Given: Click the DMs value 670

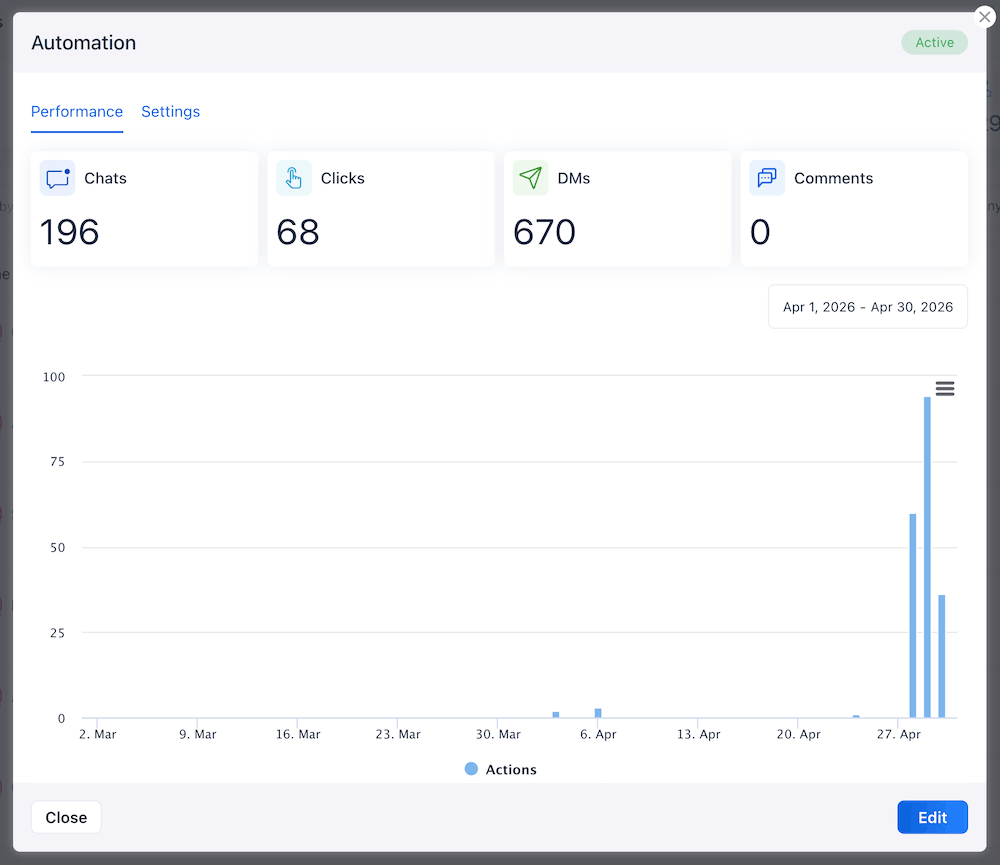Looking at the screenshot, I should point(545,232).
